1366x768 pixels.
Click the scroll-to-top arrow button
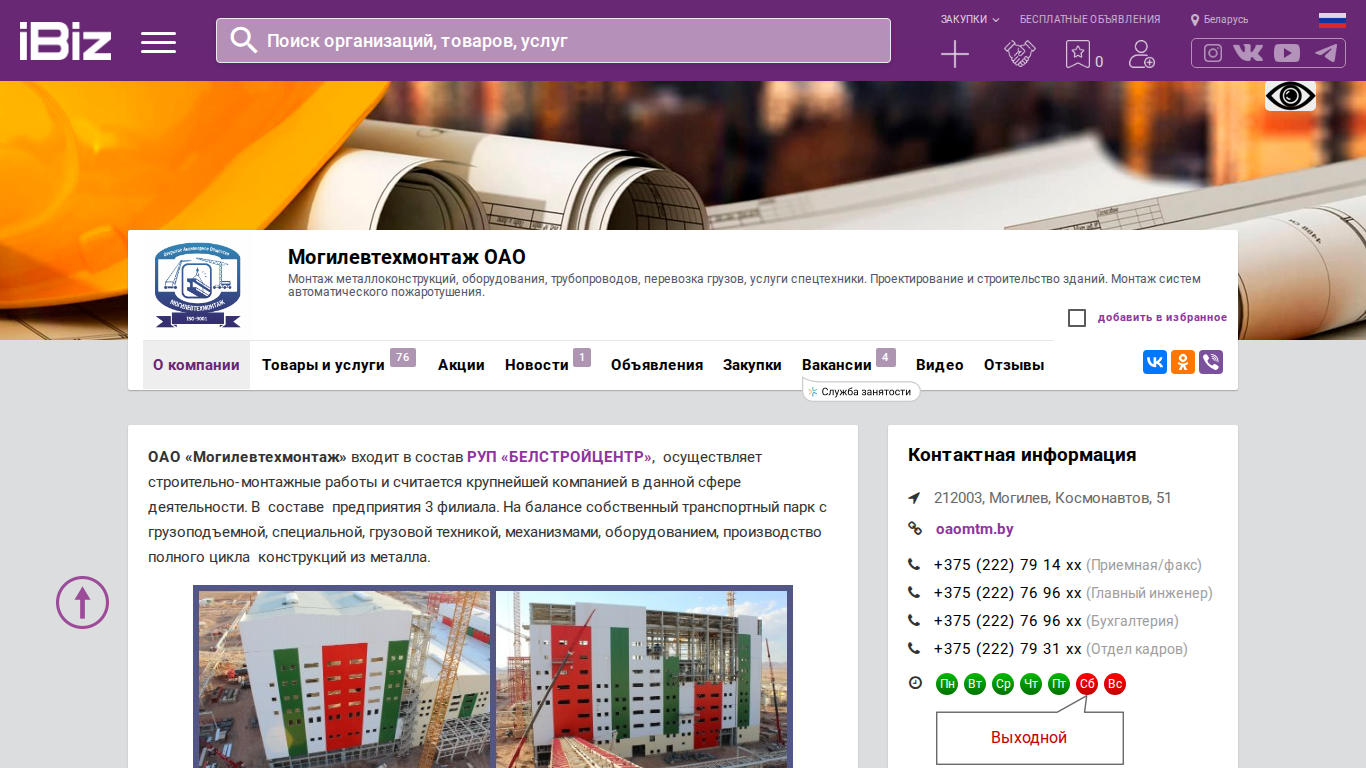[82, 603]
